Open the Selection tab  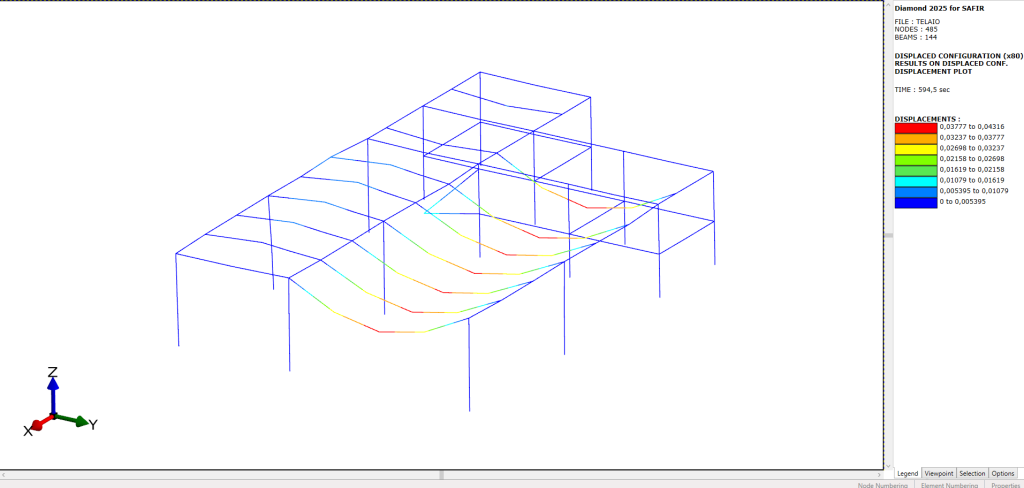[972, 473]
